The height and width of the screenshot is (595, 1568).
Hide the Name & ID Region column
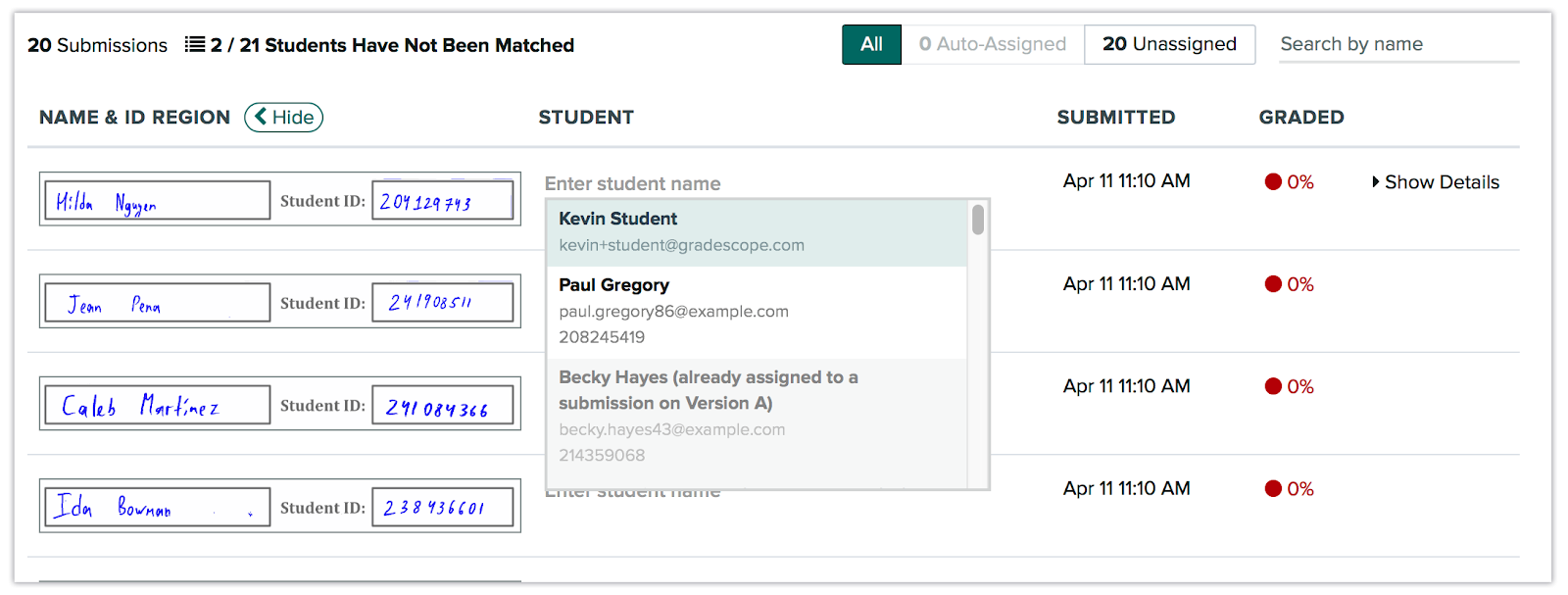pyautogui.click(x=283, y=118)
